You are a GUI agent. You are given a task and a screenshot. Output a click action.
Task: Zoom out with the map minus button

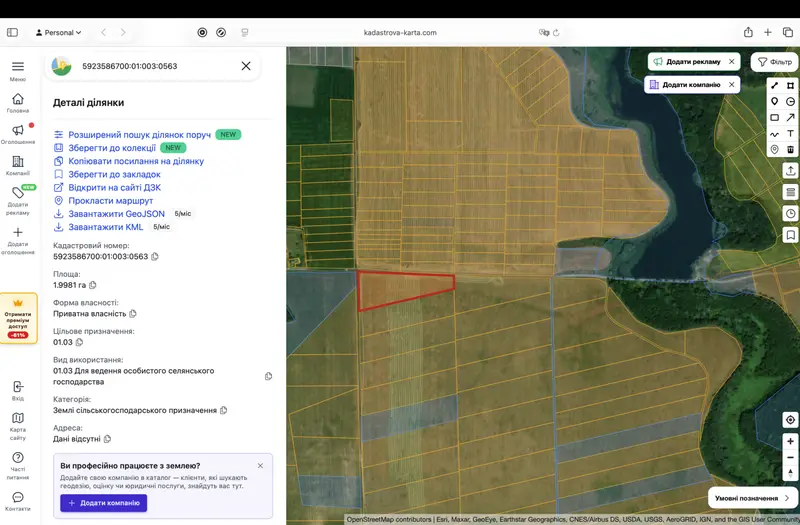tap(790, 457)
